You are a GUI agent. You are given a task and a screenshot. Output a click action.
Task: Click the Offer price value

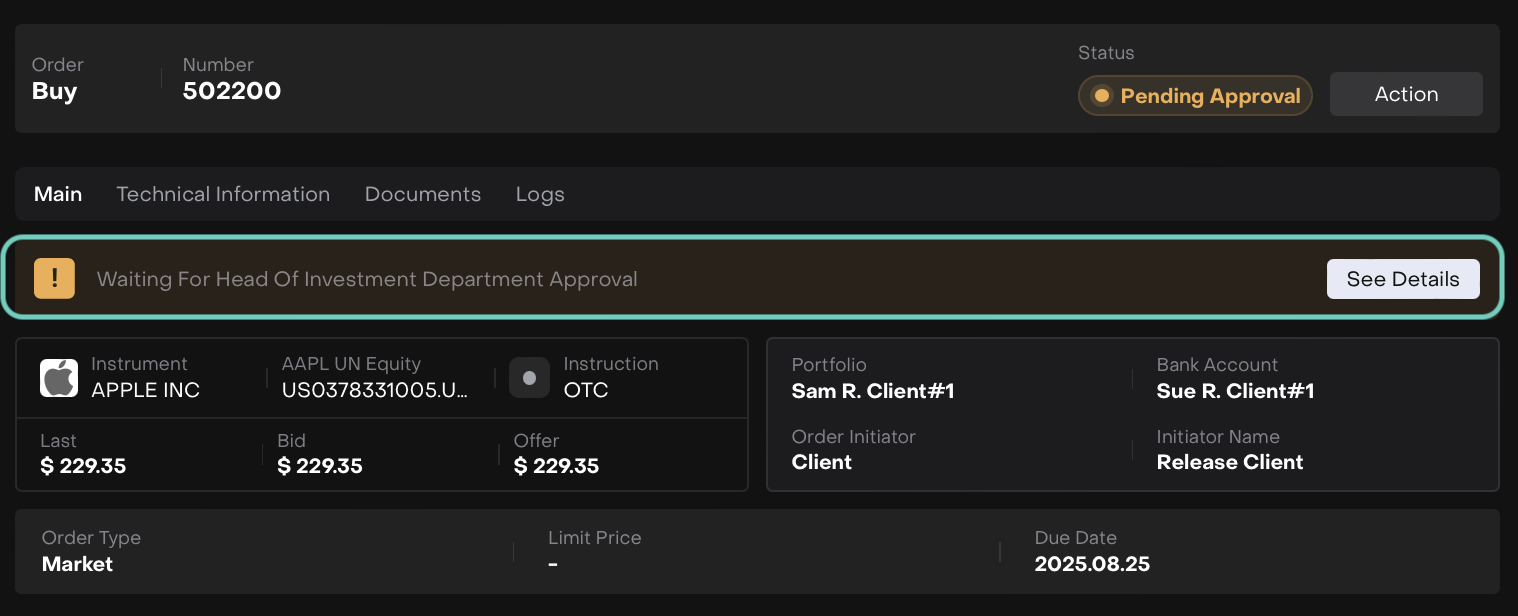[556, 466]
